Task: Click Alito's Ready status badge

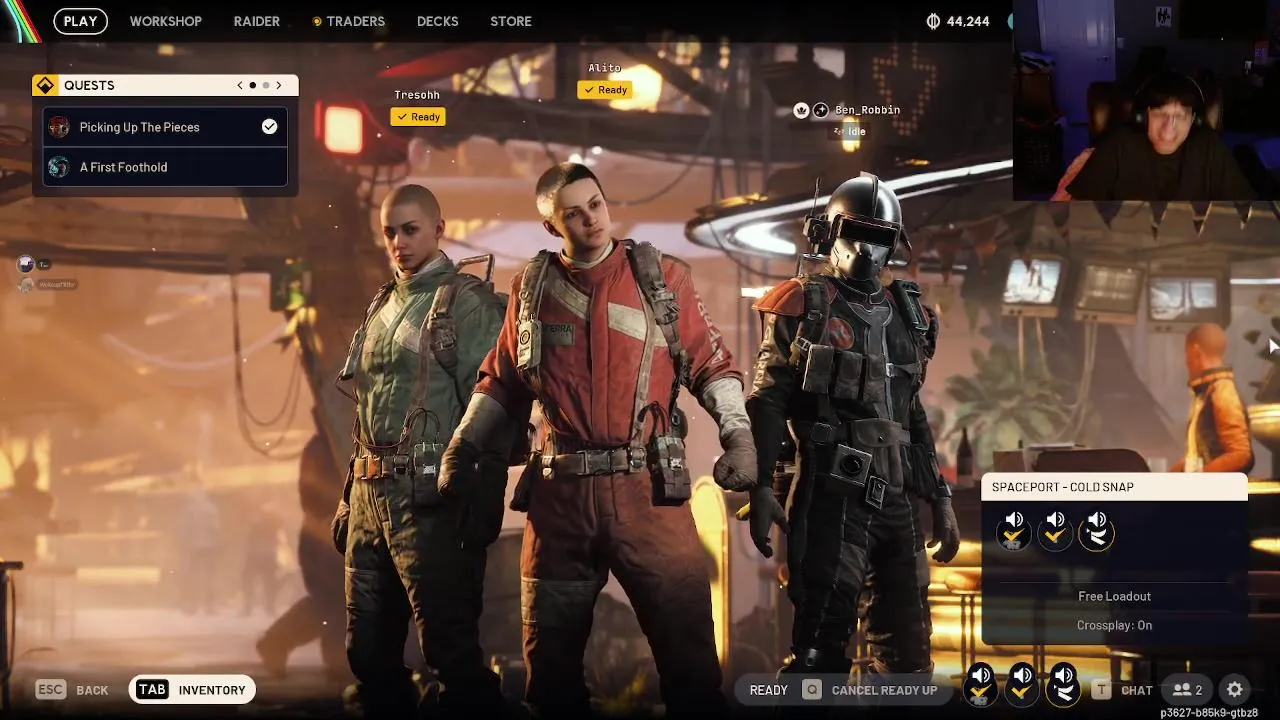Action: 605,90
